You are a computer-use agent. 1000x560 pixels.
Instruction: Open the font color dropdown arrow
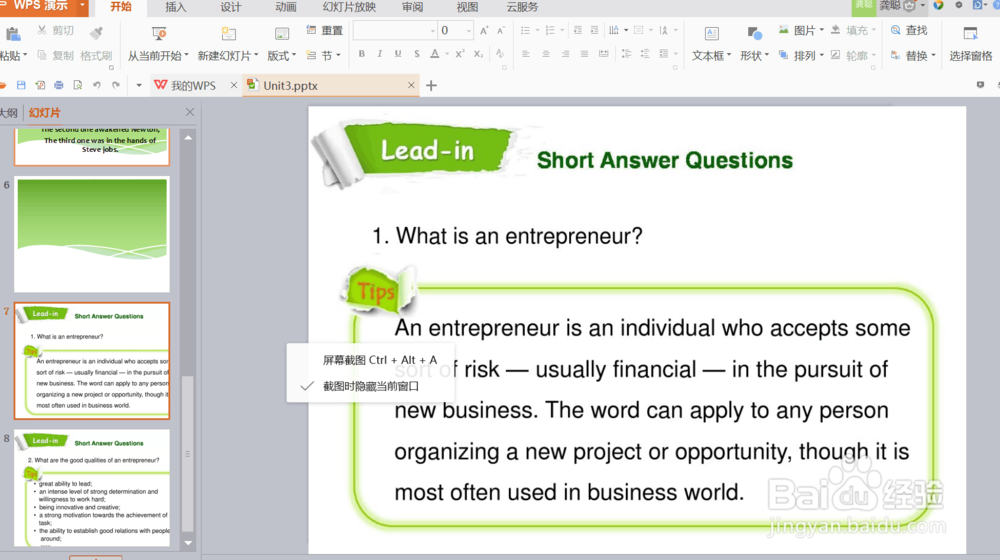point(447,54)
